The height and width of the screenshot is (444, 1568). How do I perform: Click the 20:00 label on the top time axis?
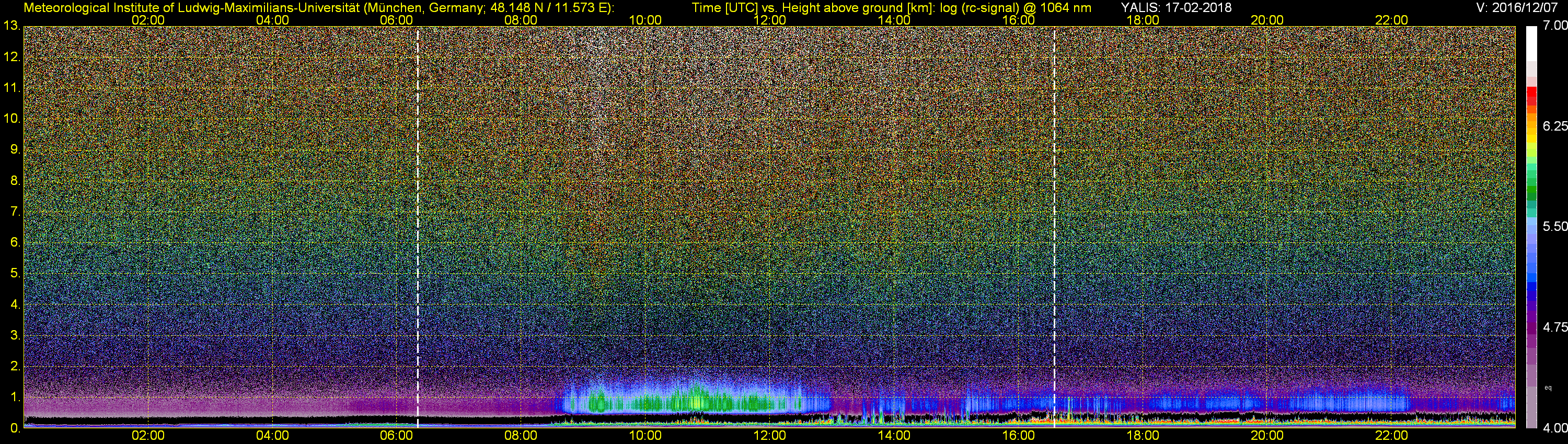pos(1267,20)
